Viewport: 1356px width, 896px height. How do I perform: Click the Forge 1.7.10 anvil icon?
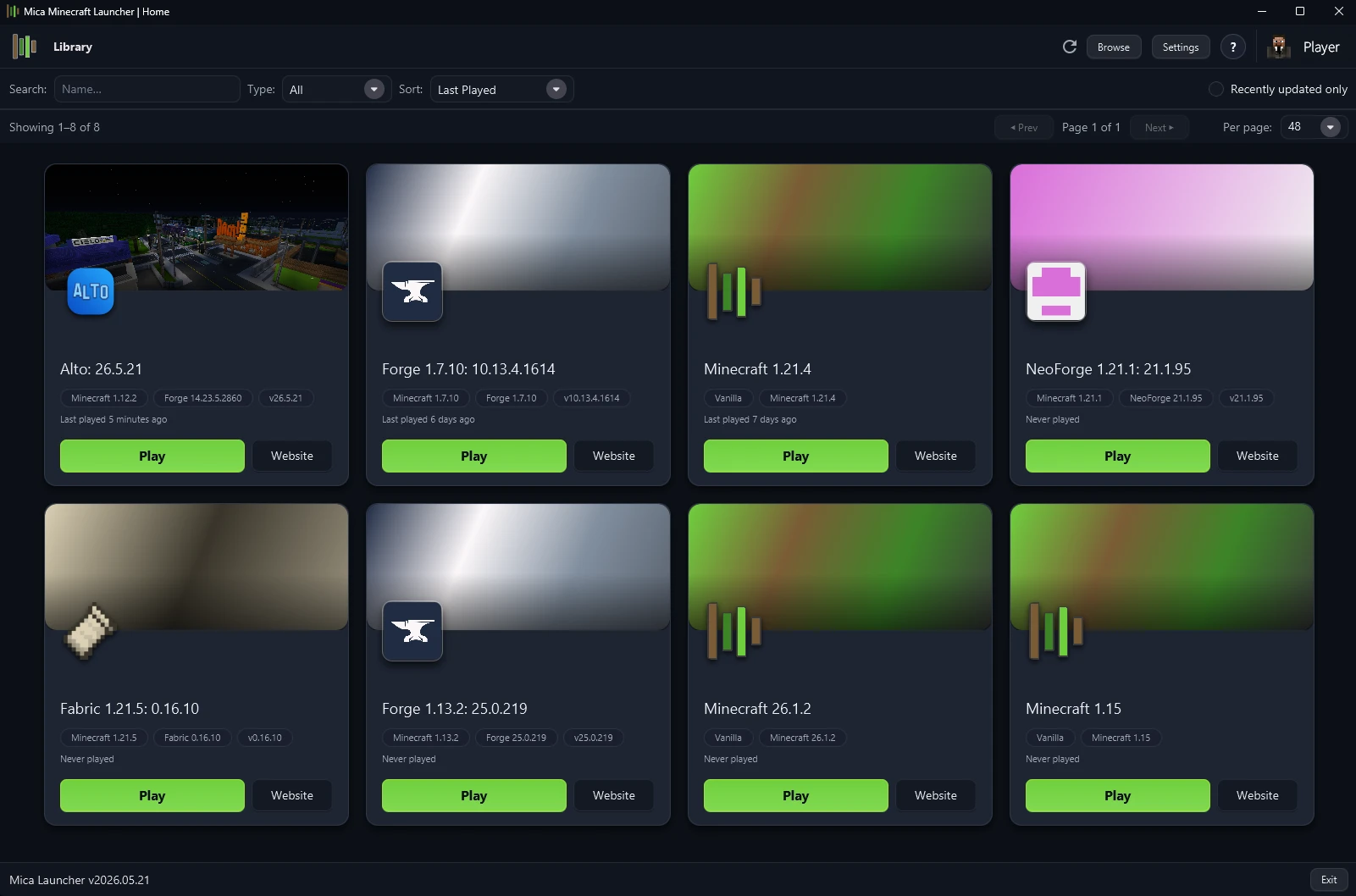click(412, 291)
